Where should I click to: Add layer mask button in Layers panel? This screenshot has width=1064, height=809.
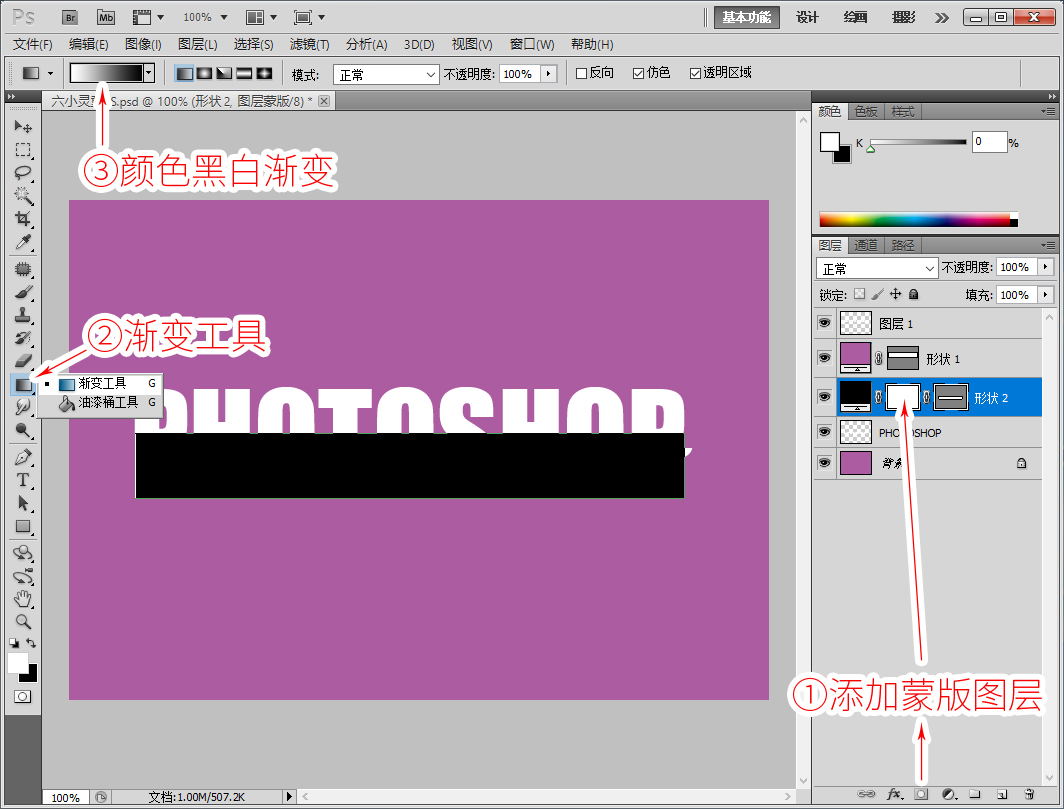pyautogui.click(x=921, y=793)
